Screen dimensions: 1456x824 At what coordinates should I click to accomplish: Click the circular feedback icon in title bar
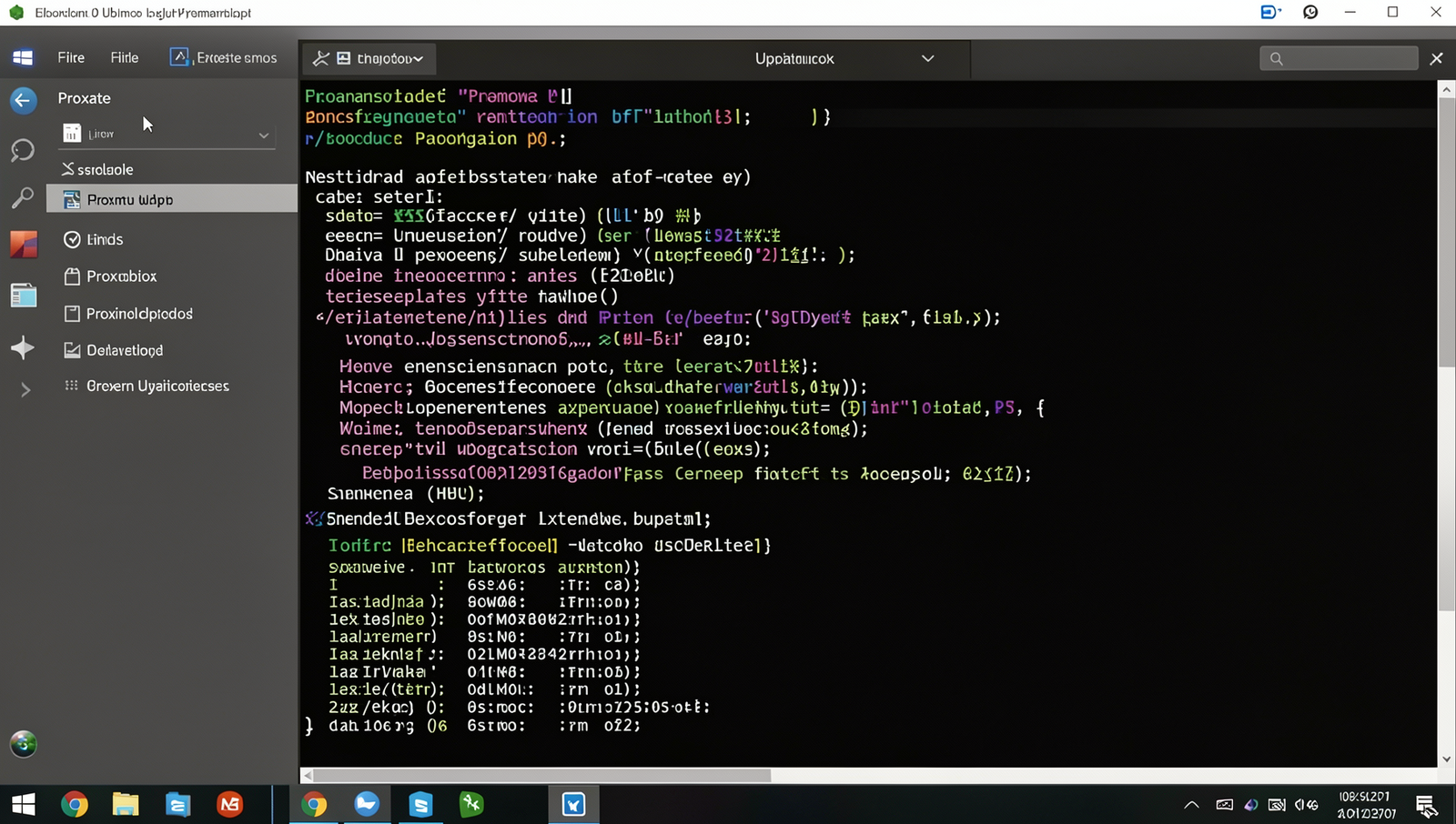[x=1310, y=12]
